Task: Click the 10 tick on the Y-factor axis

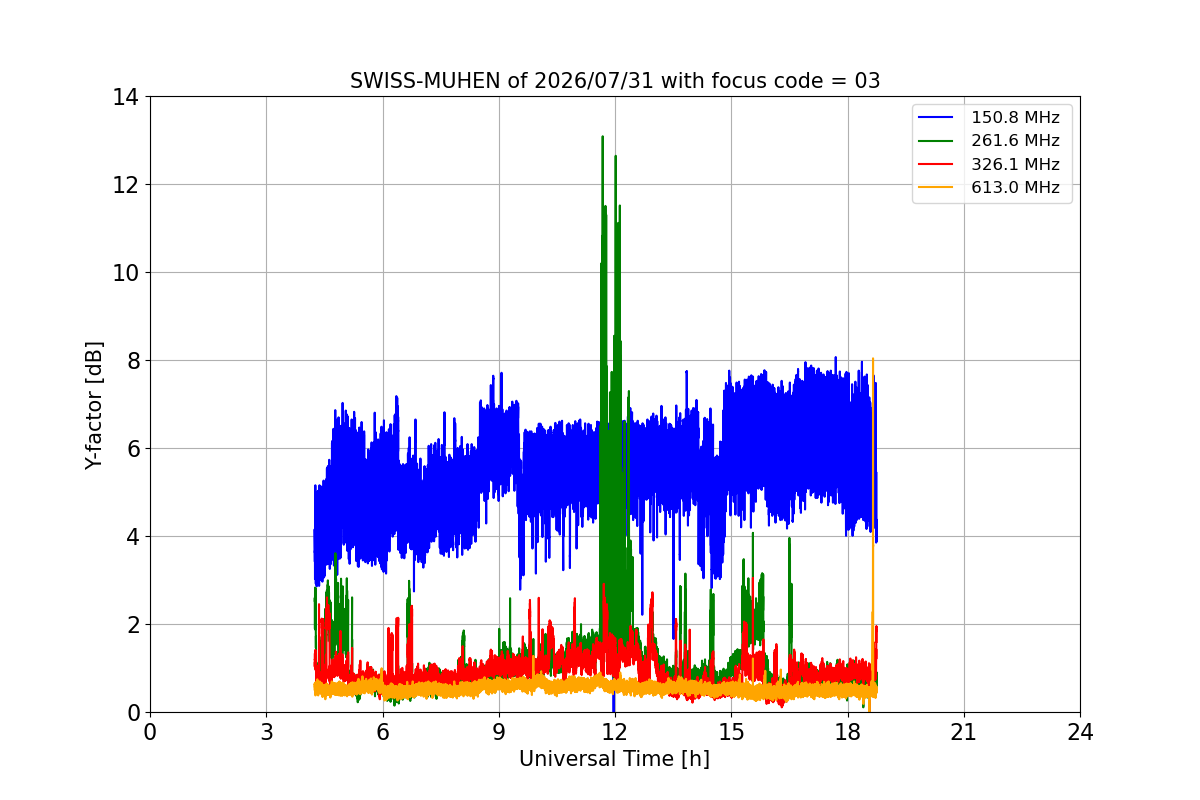Action: 125,273
